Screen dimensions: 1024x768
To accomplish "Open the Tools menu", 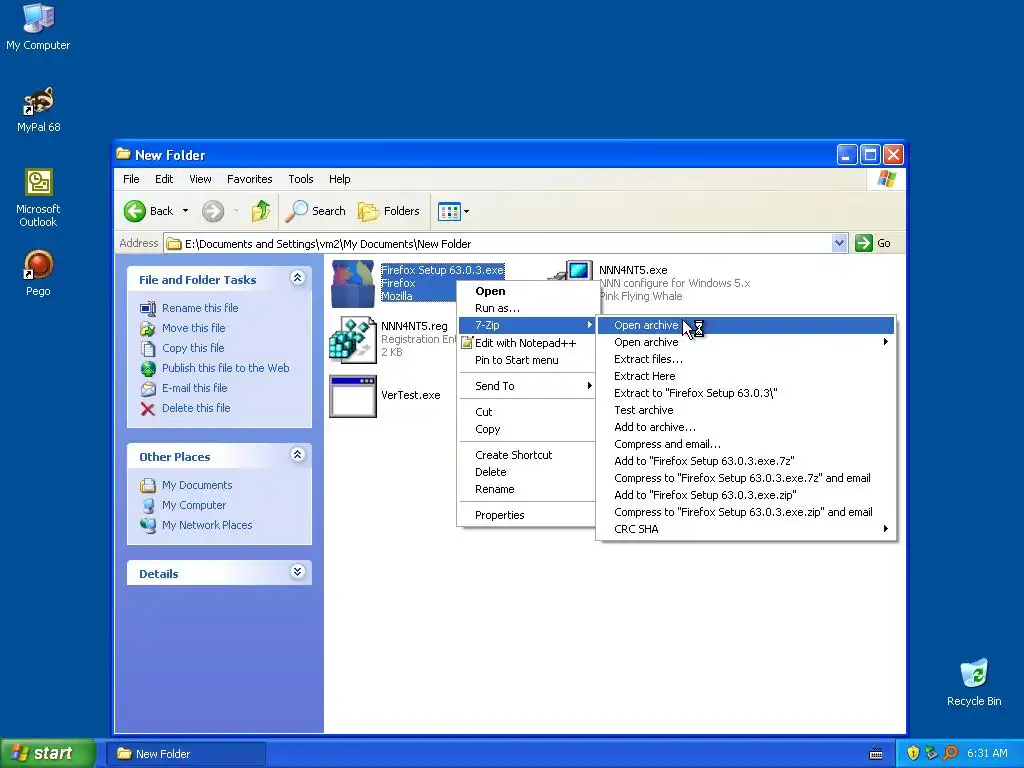I will click(x=300, y=179).
